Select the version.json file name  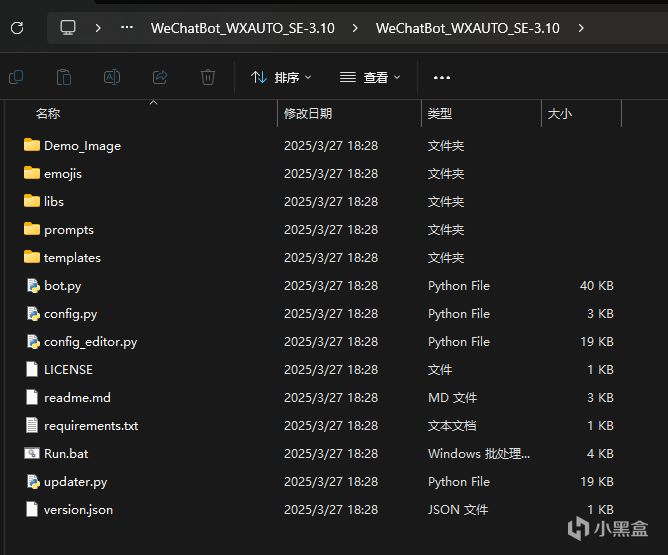(x=78, y=510)
